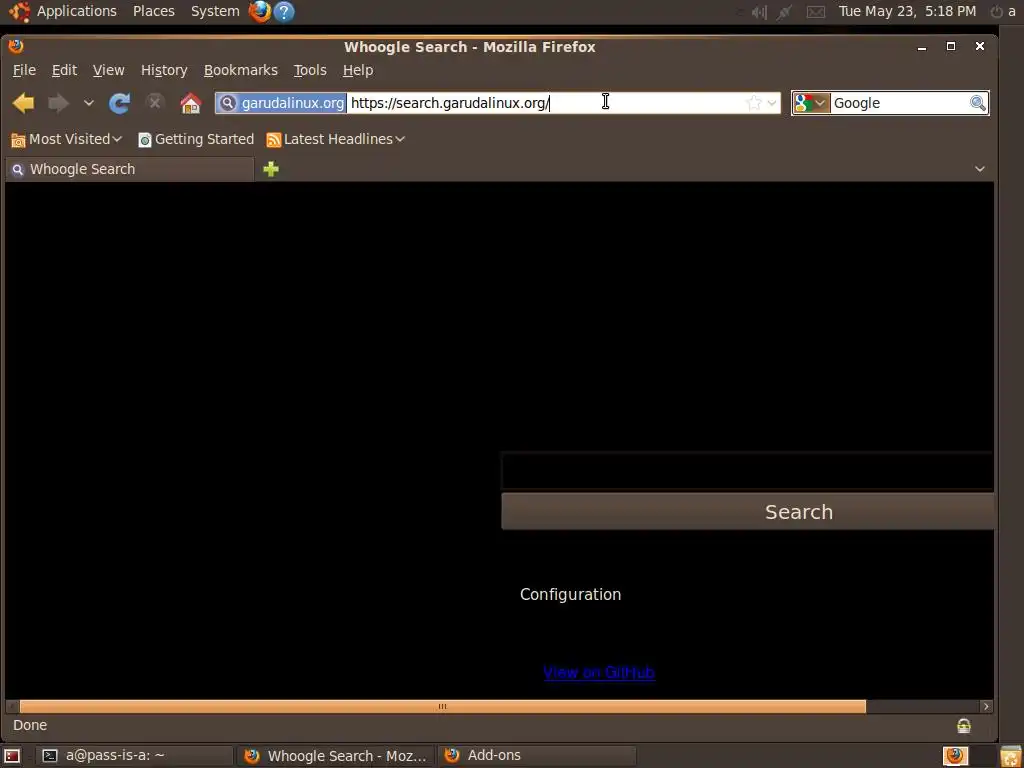Image resolution: width=1024 pixels, height=768 pixels.
Task: Open the back/forward history dropdown arrow
Action: 89,103
